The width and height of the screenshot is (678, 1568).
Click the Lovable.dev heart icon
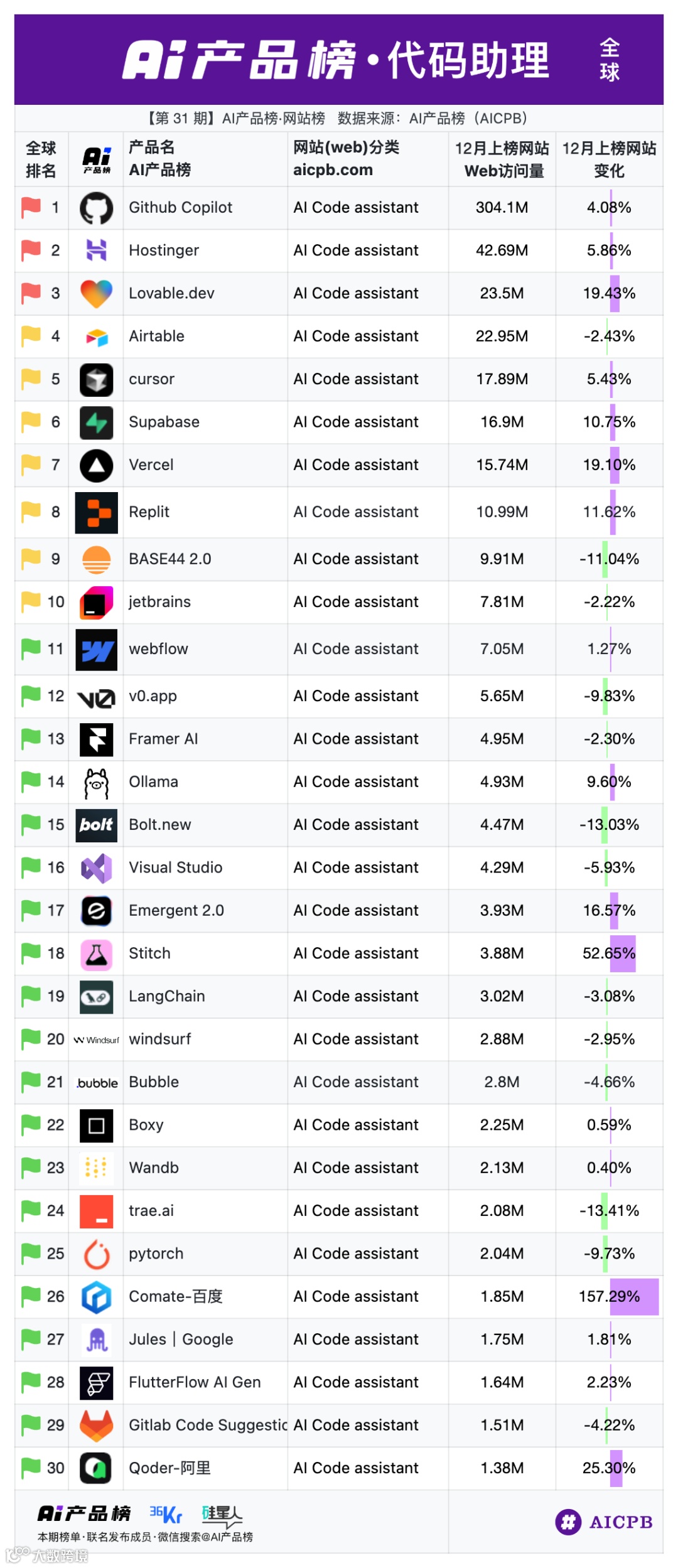[96, 294]
